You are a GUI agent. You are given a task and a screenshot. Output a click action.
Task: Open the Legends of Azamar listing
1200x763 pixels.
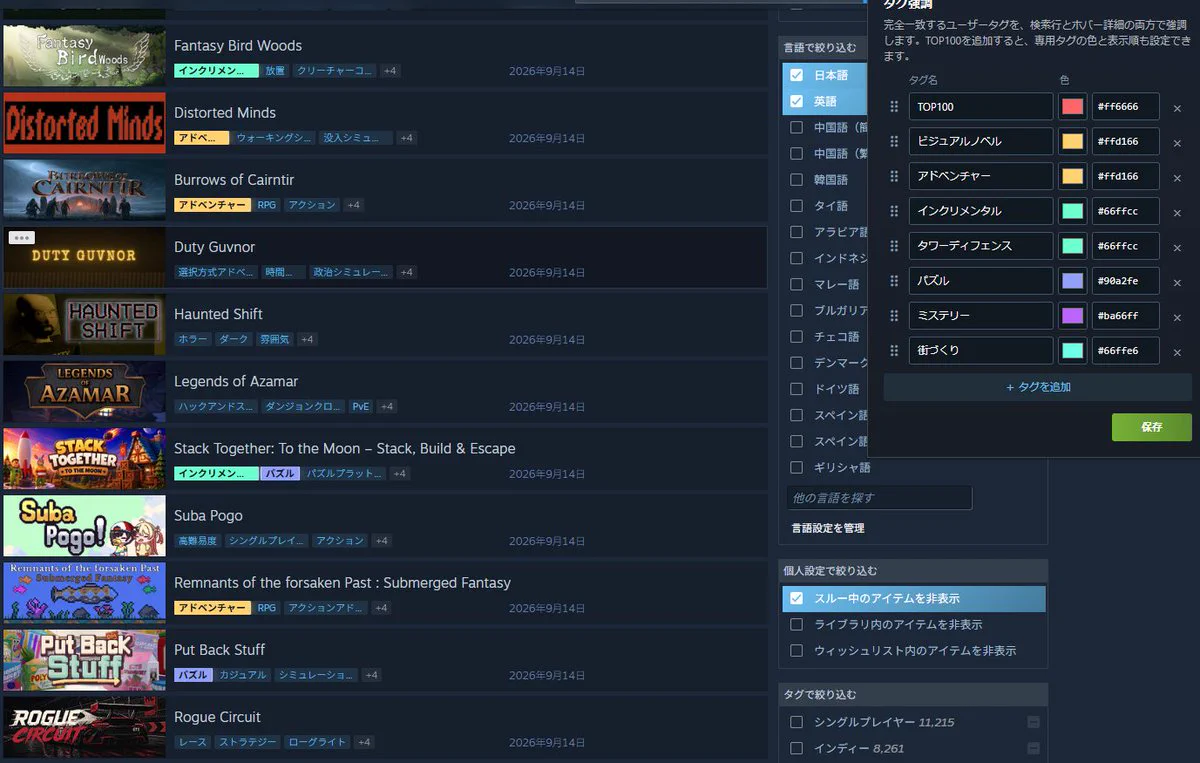[236, 381]
